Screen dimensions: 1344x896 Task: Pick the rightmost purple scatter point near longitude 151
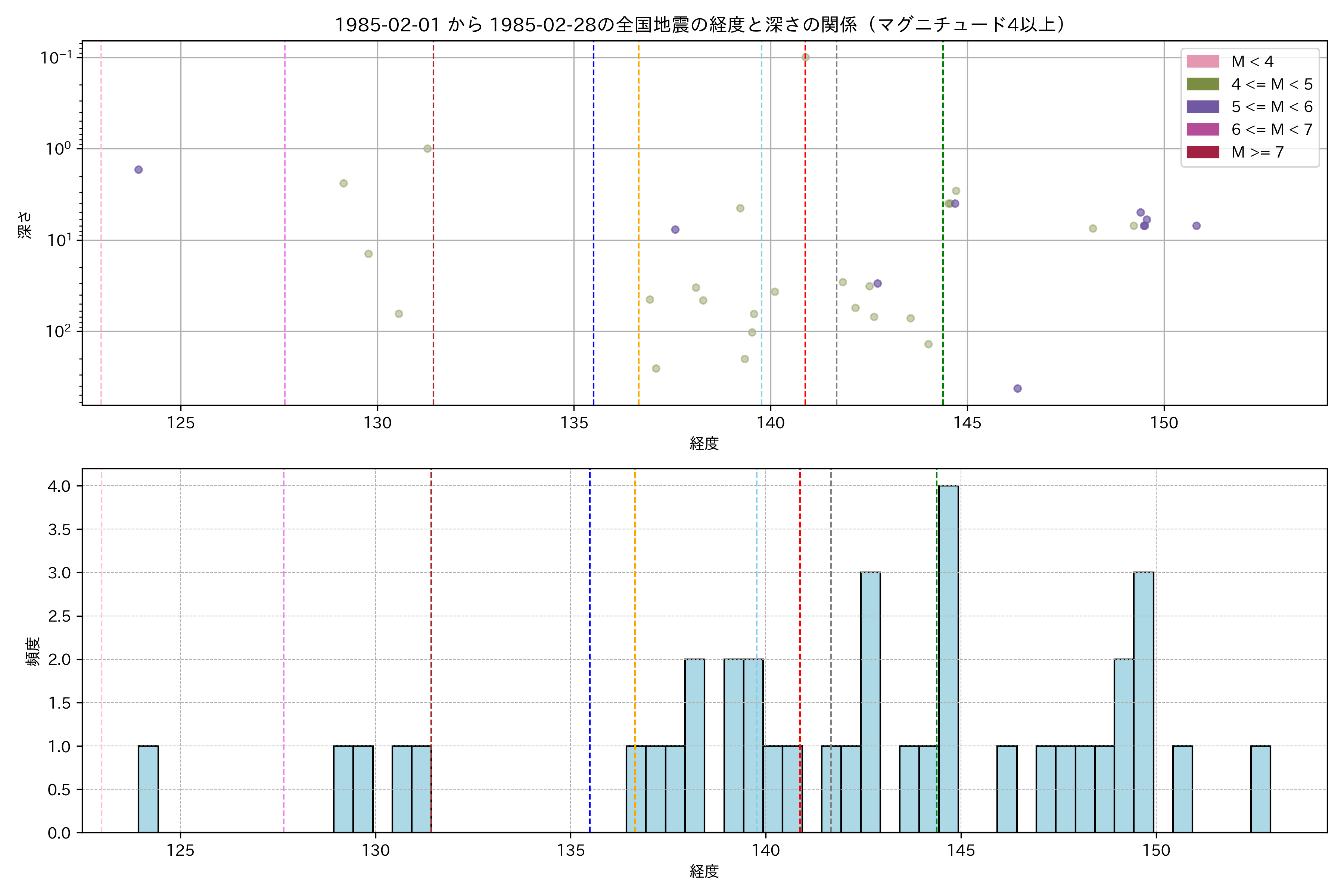click(1196, 226)
